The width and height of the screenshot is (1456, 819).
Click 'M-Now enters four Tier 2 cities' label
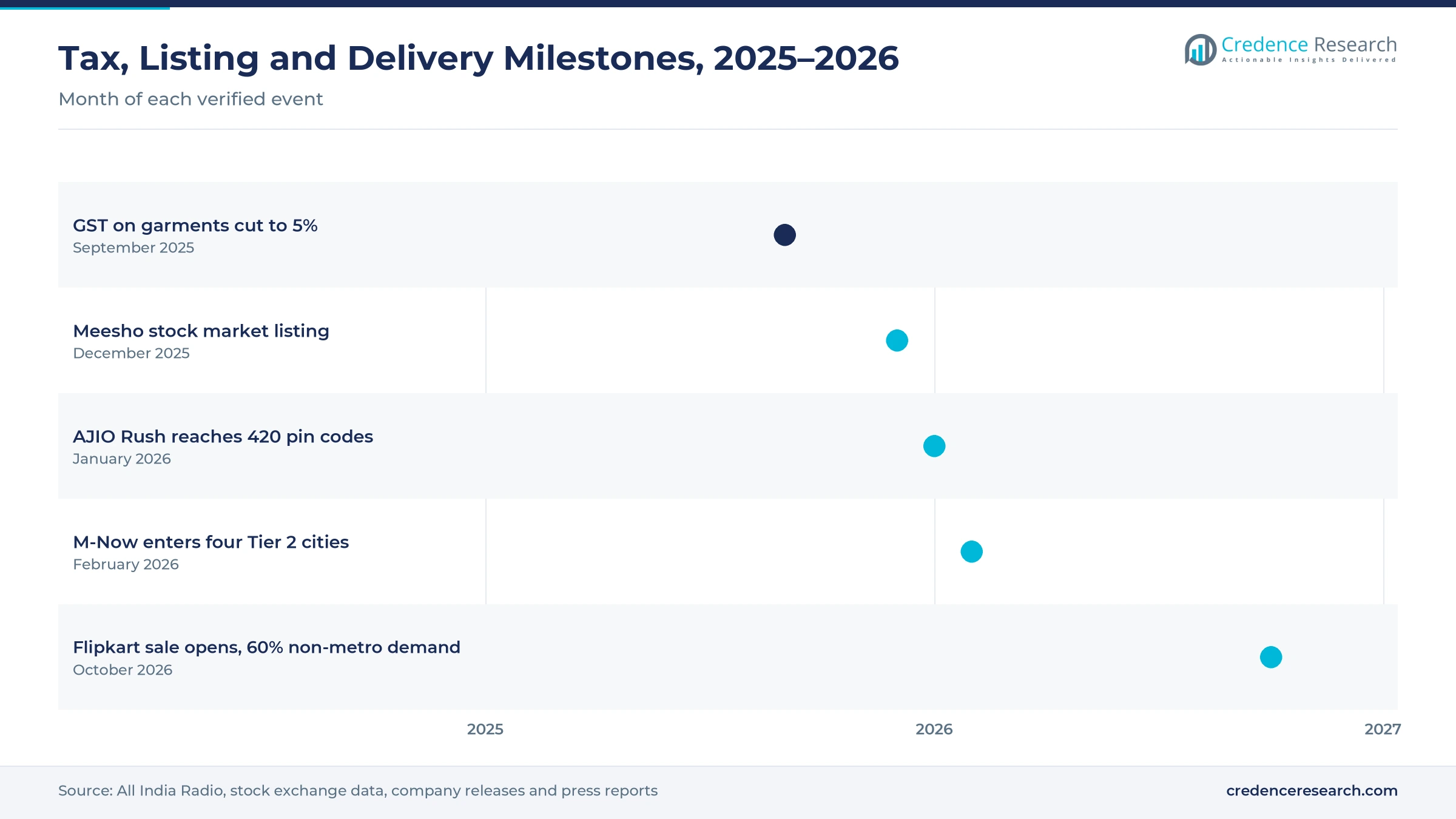(x=211, y=542)
